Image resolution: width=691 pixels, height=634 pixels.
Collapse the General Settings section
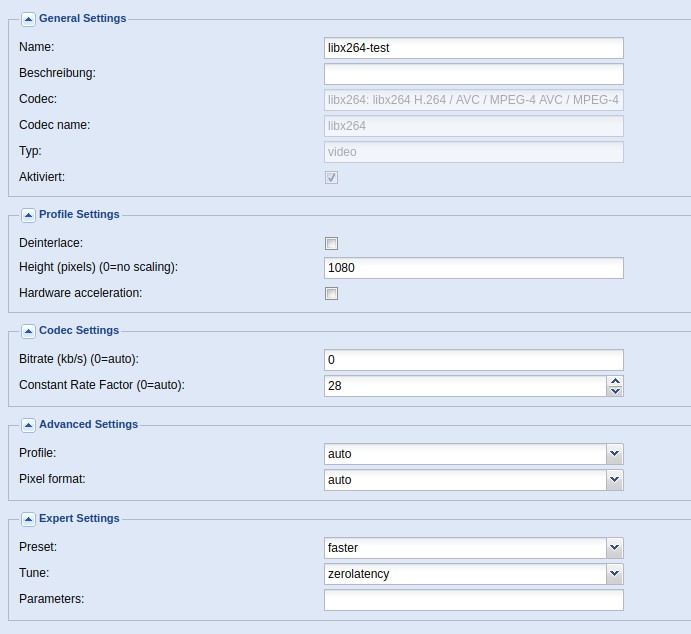[28, 19]
